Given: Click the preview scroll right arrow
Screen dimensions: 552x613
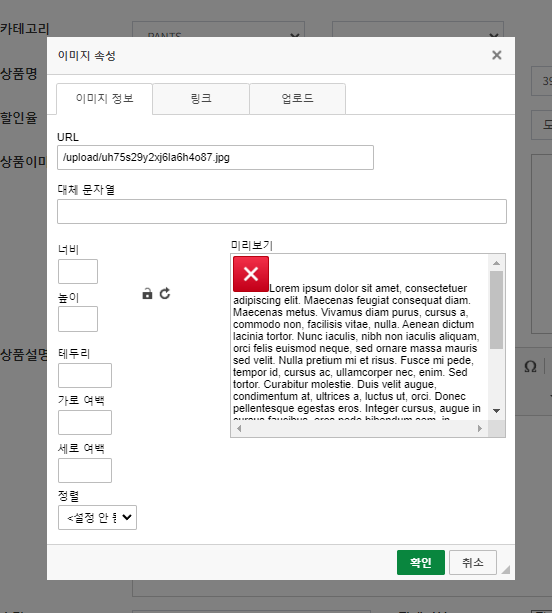Looking at the screenshot, I should pyautogui.click(x=480, y=428).
